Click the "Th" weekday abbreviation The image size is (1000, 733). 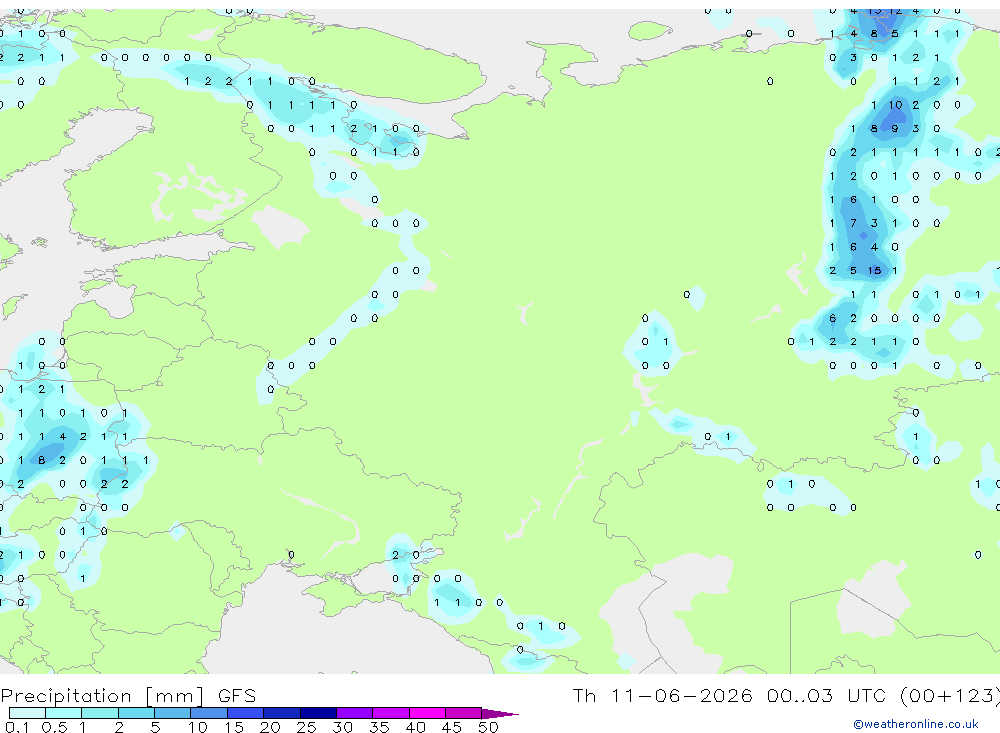coord(584,695)
